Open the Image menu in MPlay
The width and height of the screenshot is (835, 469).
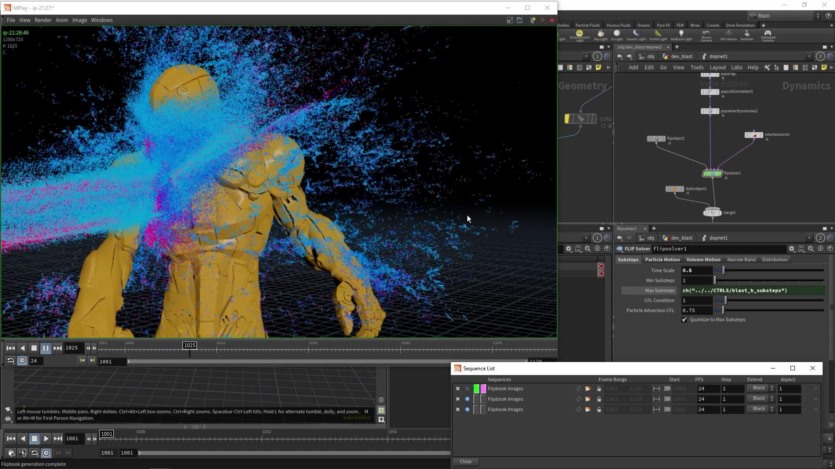[79, 20]
